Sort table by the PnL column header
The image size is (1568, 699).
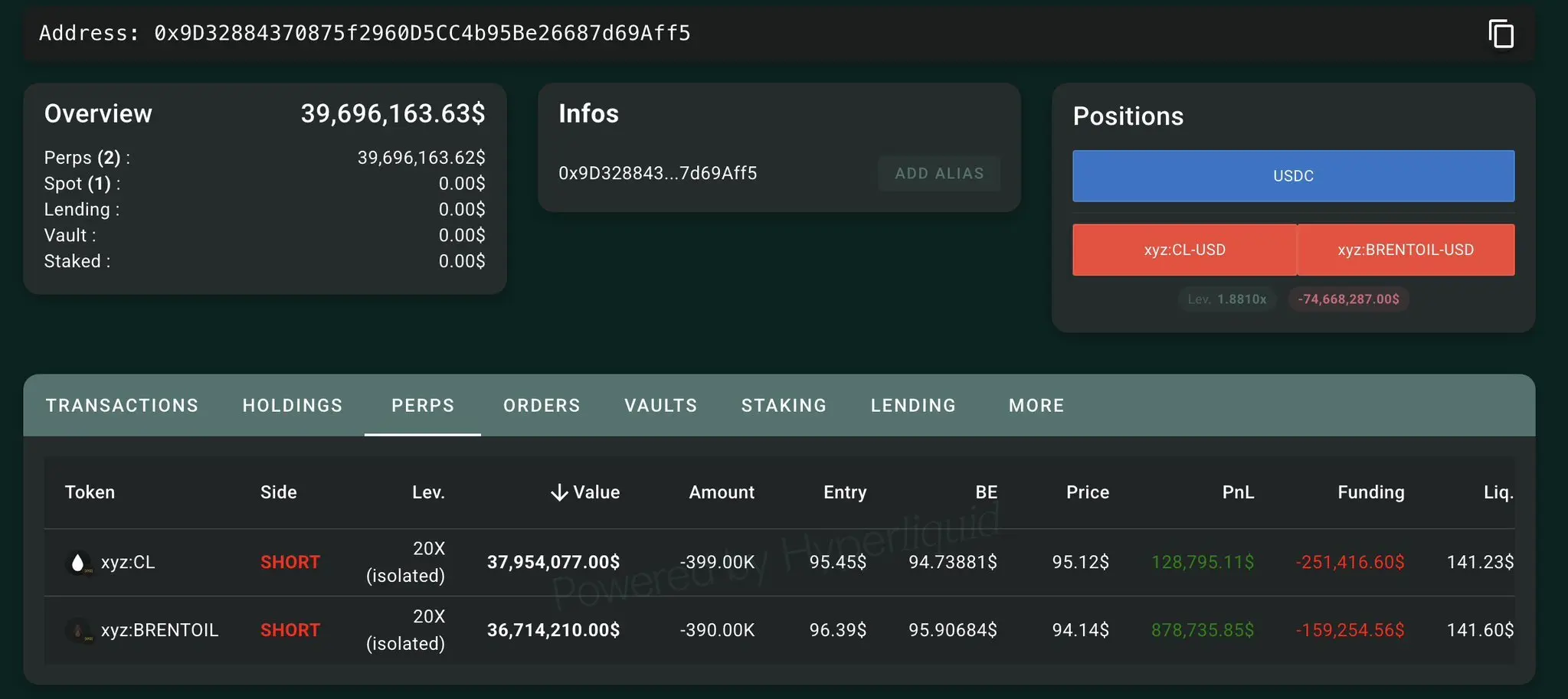[x=1238, y=492]
